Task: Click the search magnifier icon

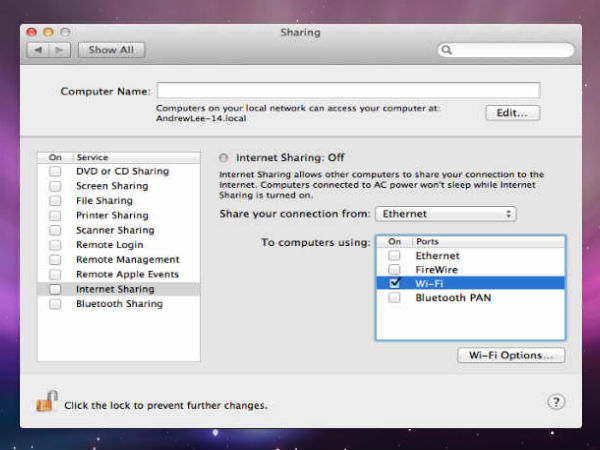Action: pyautogui.click(x=447, y=49)
